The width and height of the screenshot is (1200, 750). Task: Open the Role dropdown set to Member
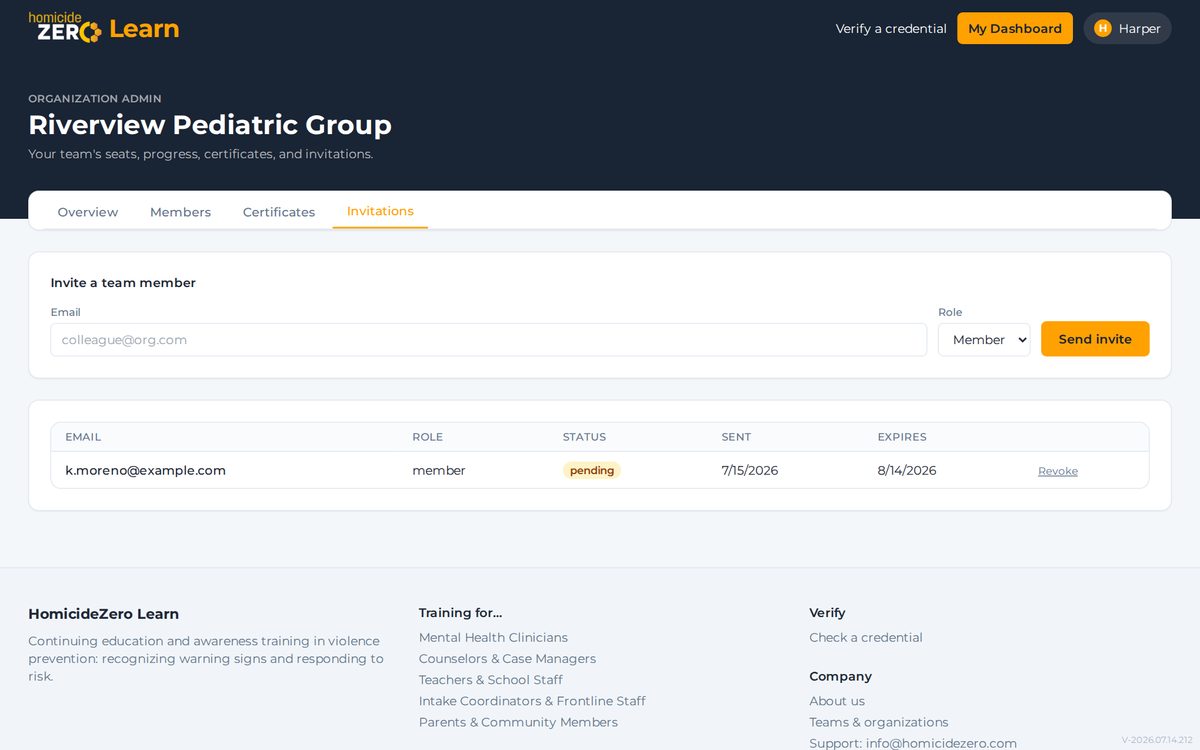coord(984,339)
